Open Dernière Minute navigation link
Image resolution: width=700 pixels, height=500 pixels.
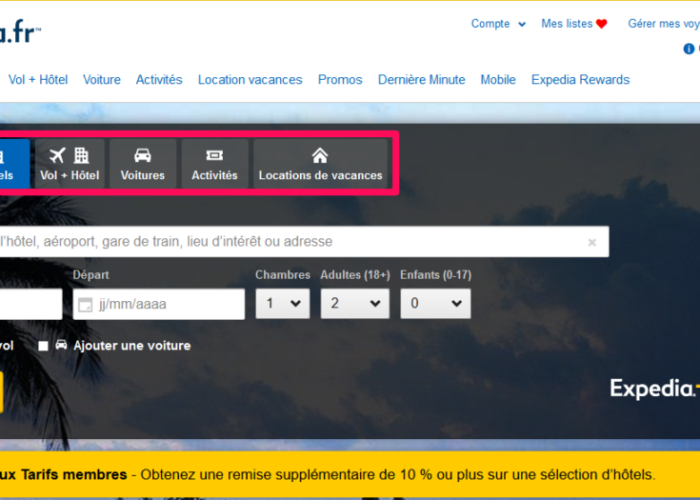pyautogui.click(x=421, y=80)
